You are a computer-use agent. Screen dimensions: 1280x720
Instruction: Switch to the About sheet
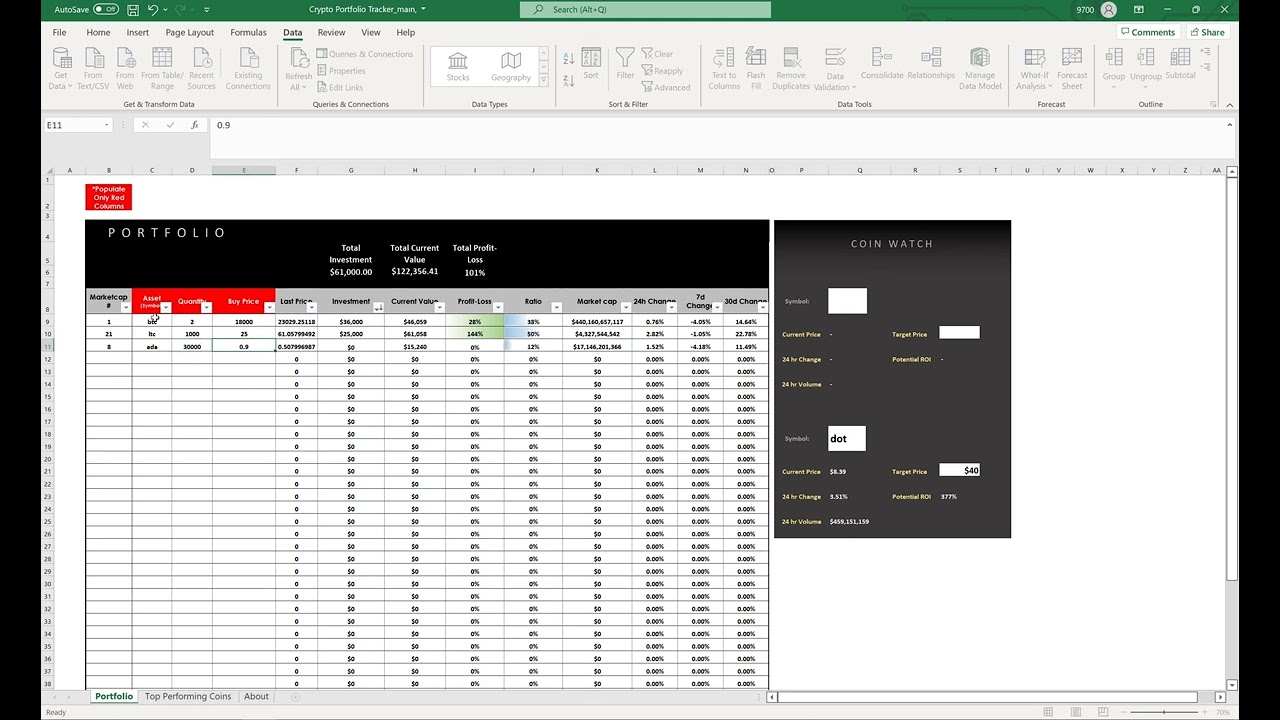tap(256, 696)
